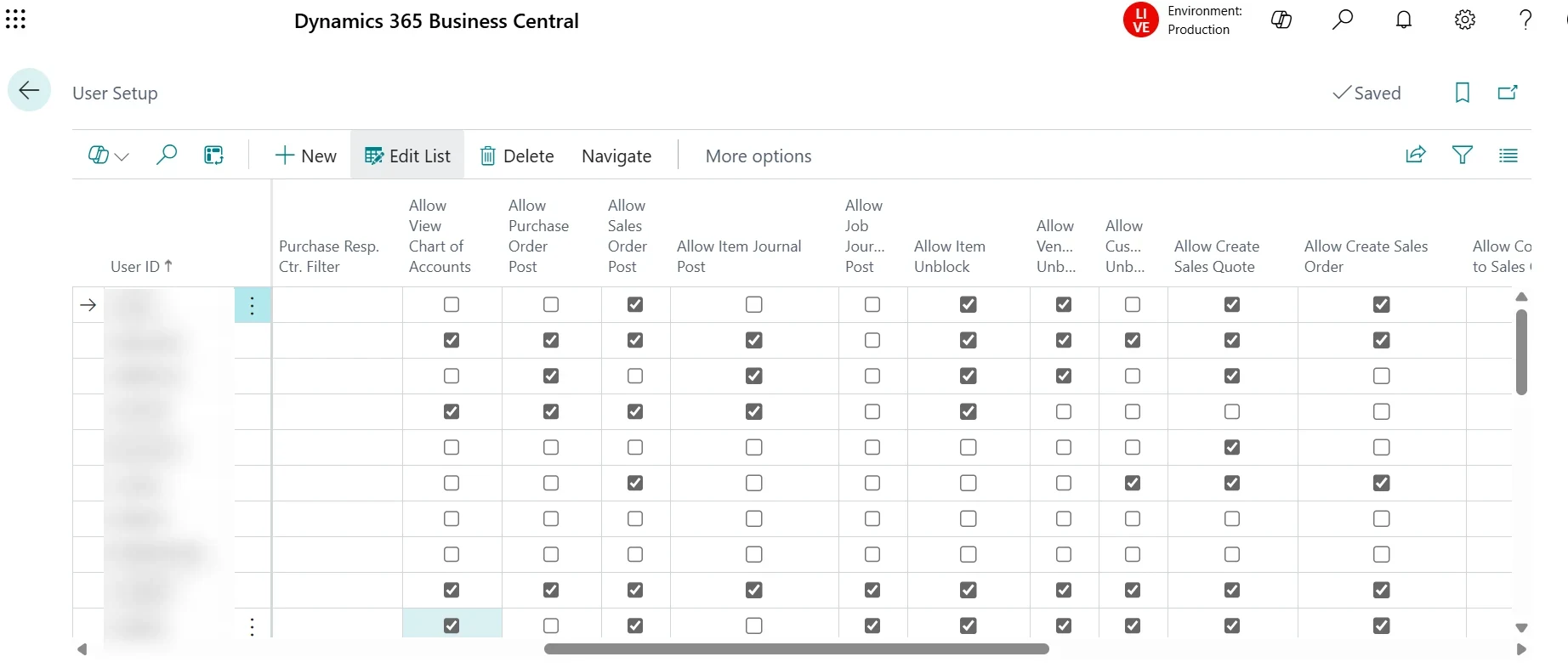Open the Allow Item Unblock column header
Viewport: 1568px width, 668px height.
click(950, 256)
